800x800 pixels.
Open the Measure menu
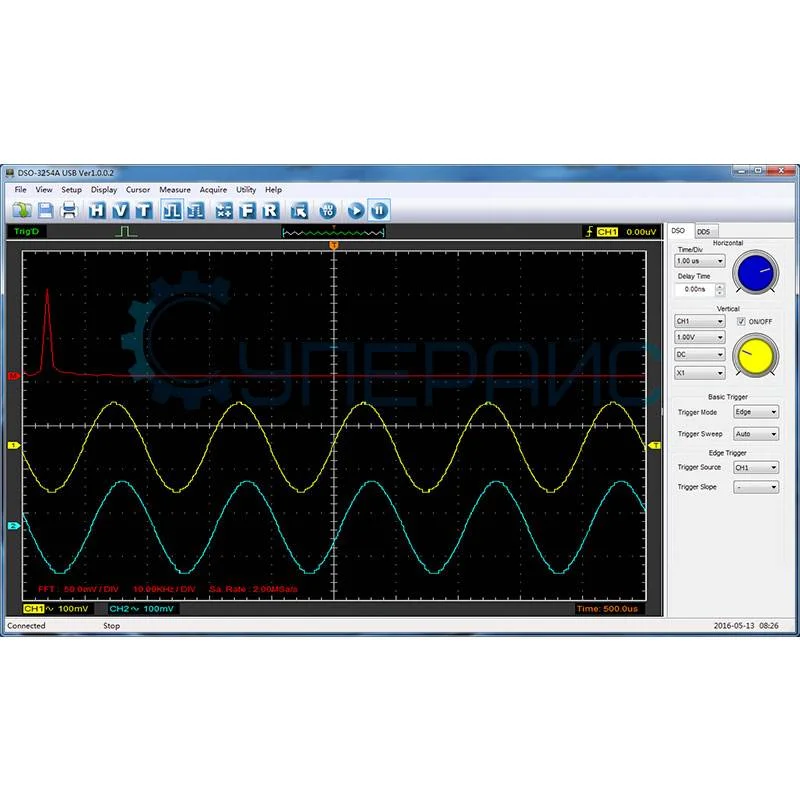(174, 189)
